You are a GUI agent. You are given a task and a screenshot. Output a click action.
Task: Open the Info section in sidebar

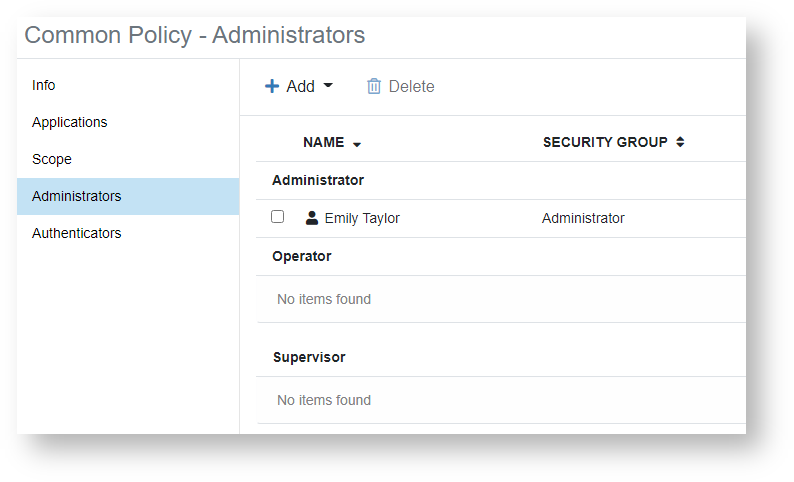point(44,86)
